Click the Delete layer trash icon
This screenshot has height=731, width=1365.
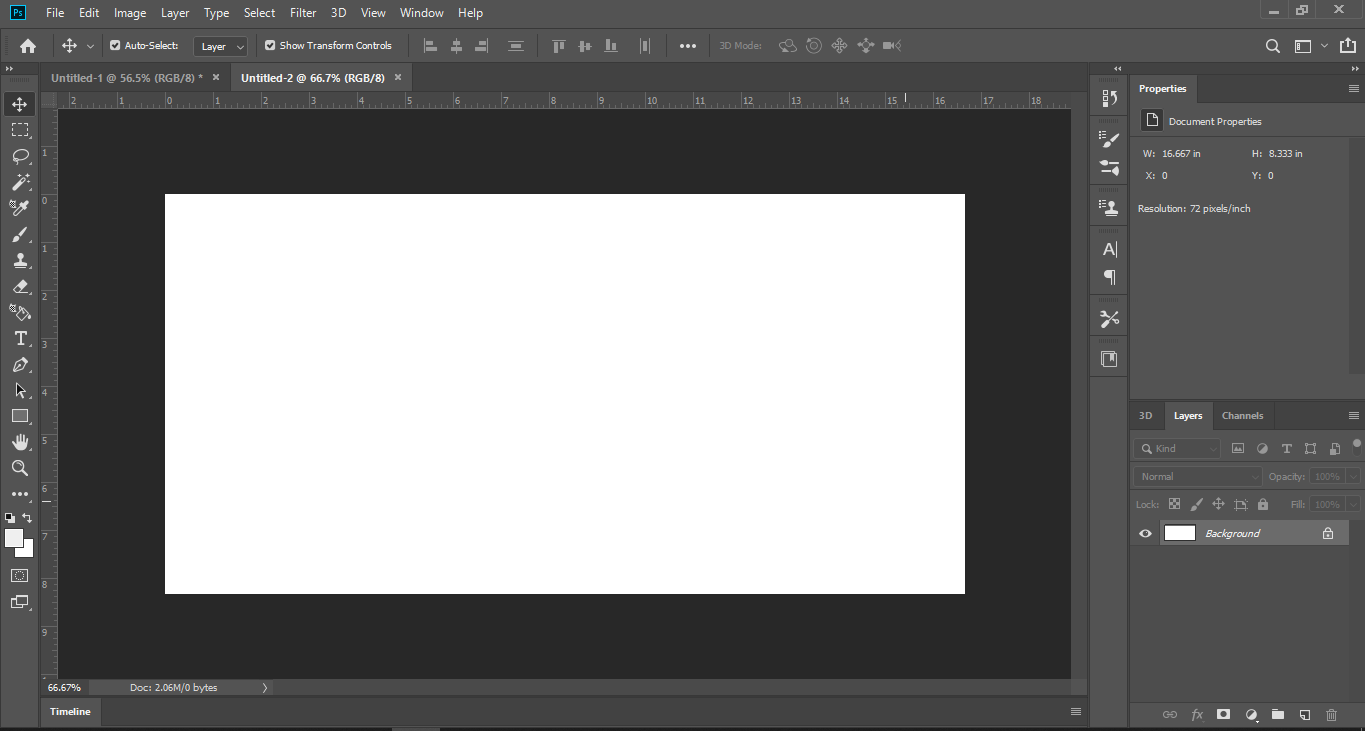[1331, 715]
